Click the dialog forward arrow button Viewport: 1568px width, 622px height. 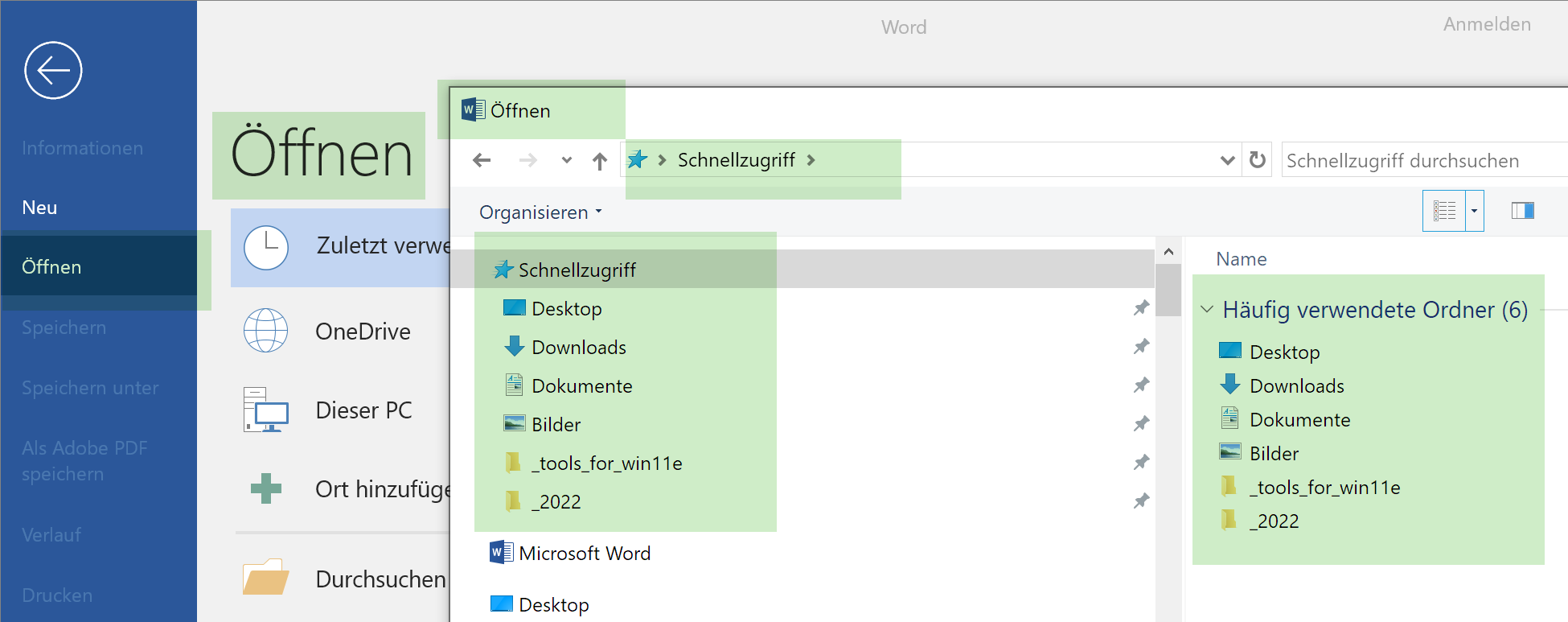[528, 160]
